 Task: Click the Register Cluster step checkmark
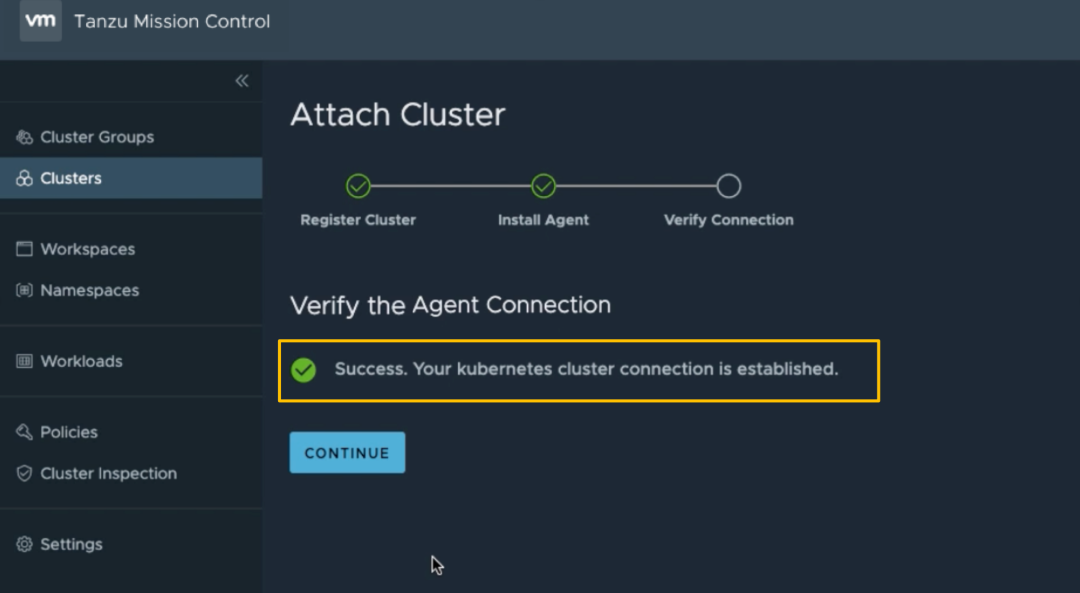click(x=358, y=186)
